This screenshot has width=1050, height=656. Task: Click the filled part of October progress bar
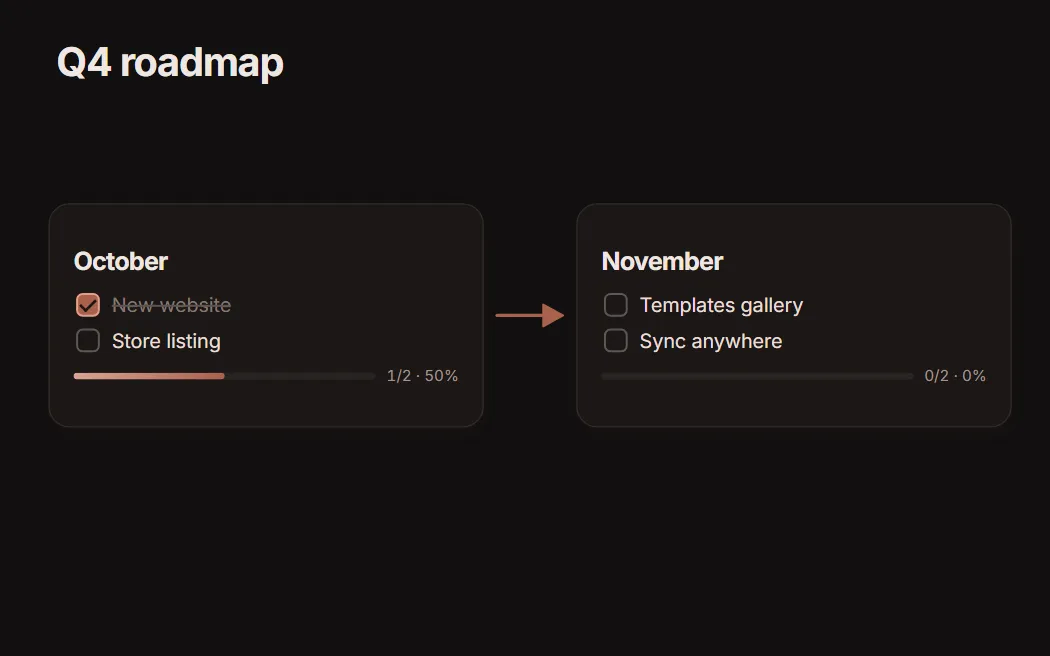pyautogui.click(x=149, y=376)
